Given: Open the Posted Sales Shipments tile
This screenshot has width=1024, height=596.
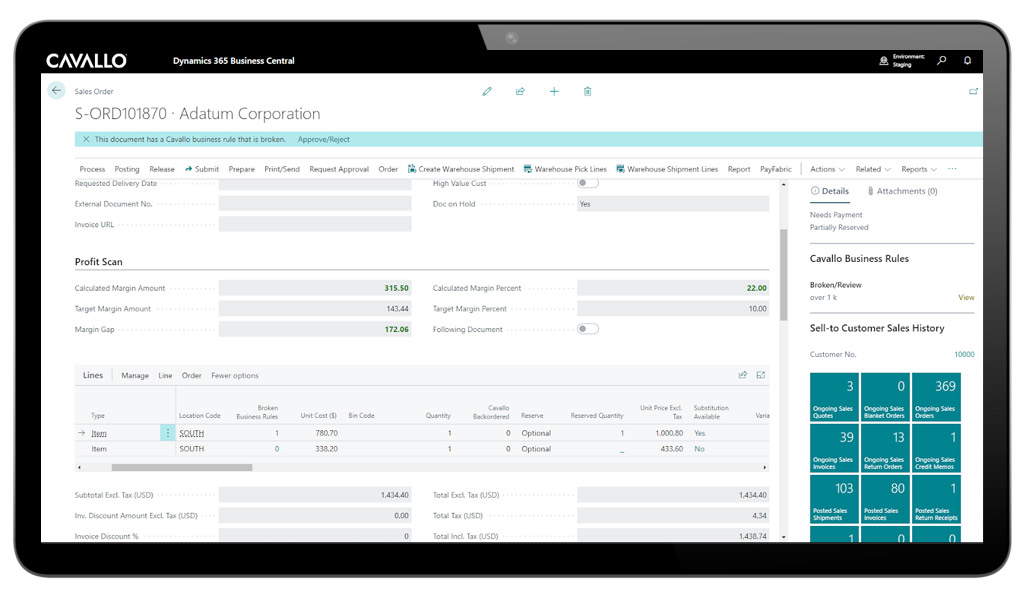Looking at the screenshot, I should (x=834, y=499).
